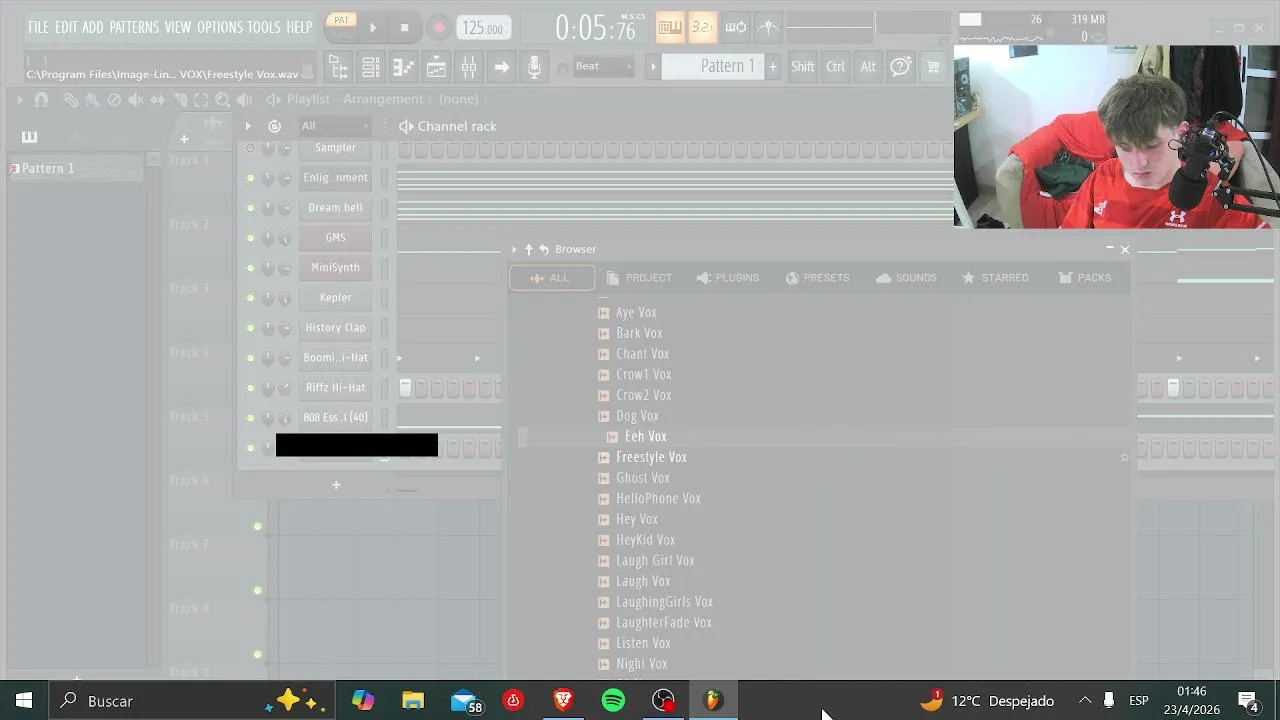Open the FILE menu
The image size is (1280, 720).
coord(38,27)
